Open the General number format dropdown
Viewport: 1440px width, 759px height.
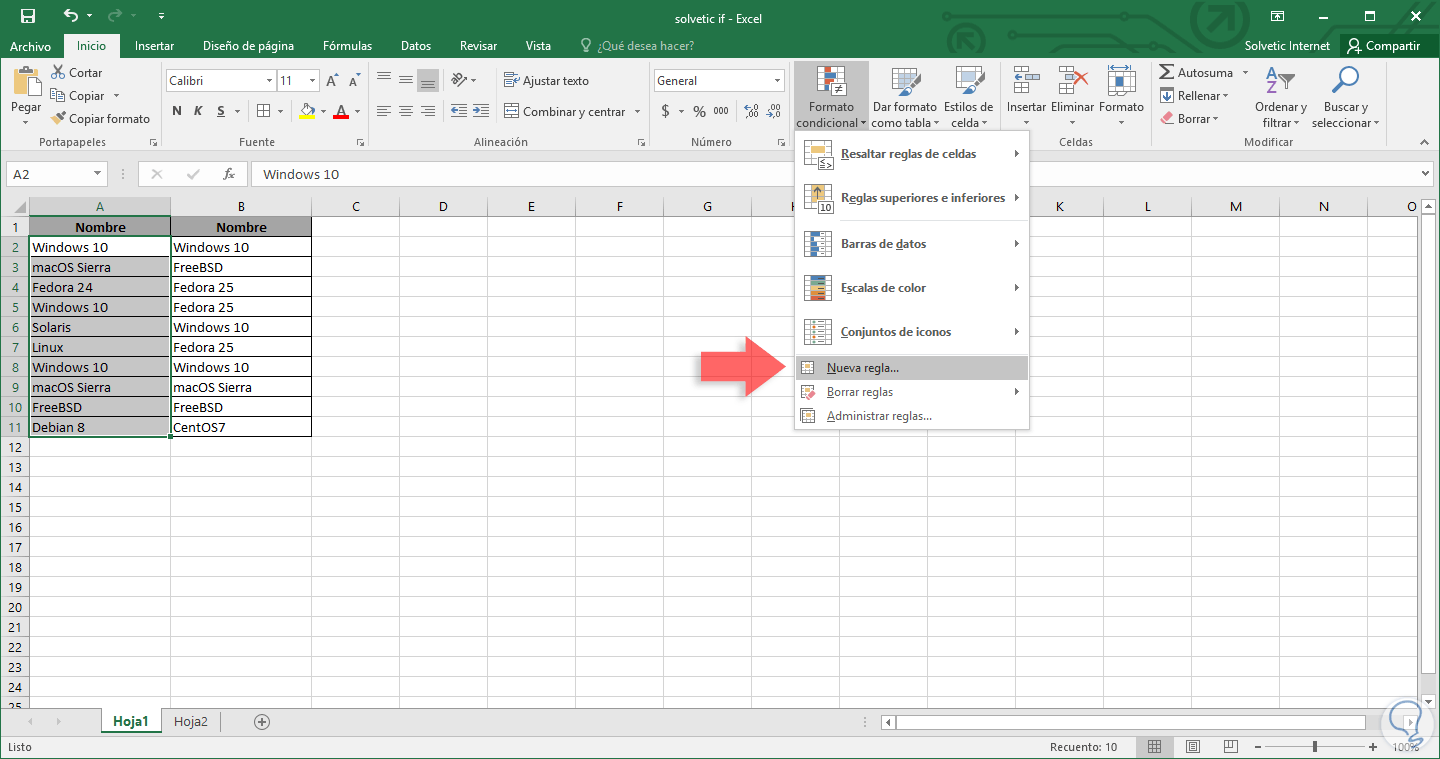coord(778,81)
